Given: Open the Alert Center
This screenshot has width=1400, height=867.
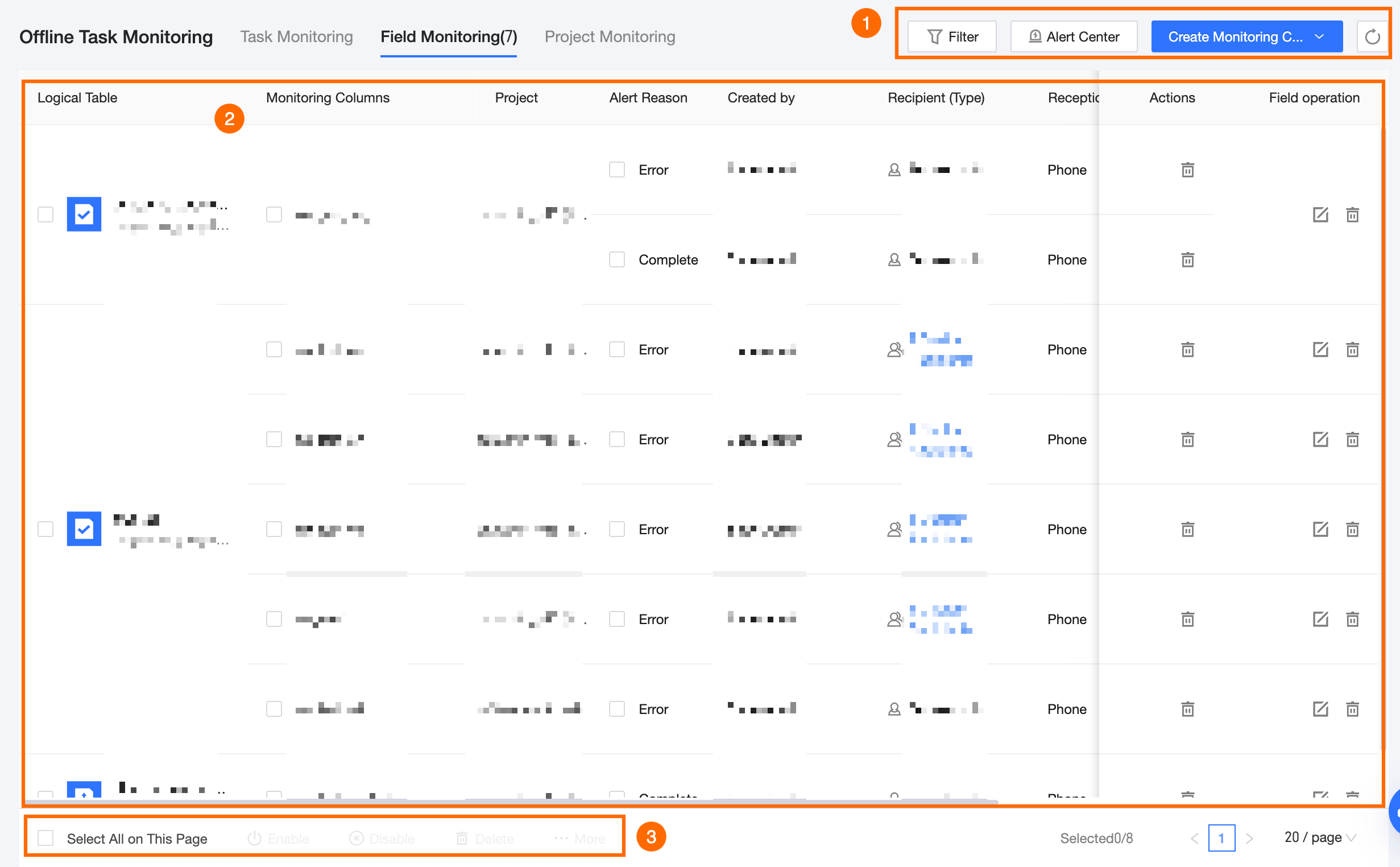Looking at the screenshot, I should pyautogui.click(x=1074, y=37).
